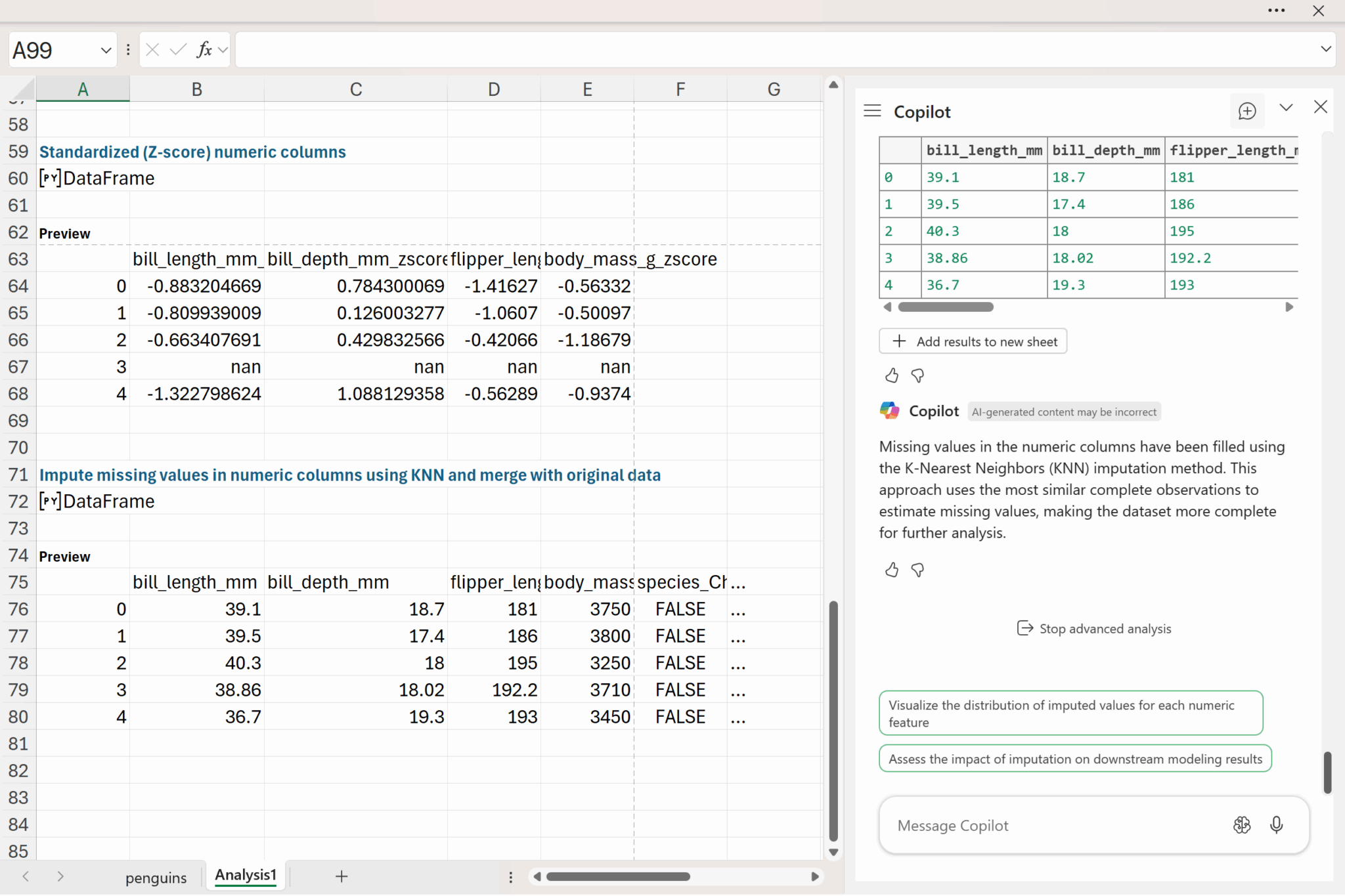
Task: Click the insert function fx icon
Action: pyautogui.click(x=204, y=50)
